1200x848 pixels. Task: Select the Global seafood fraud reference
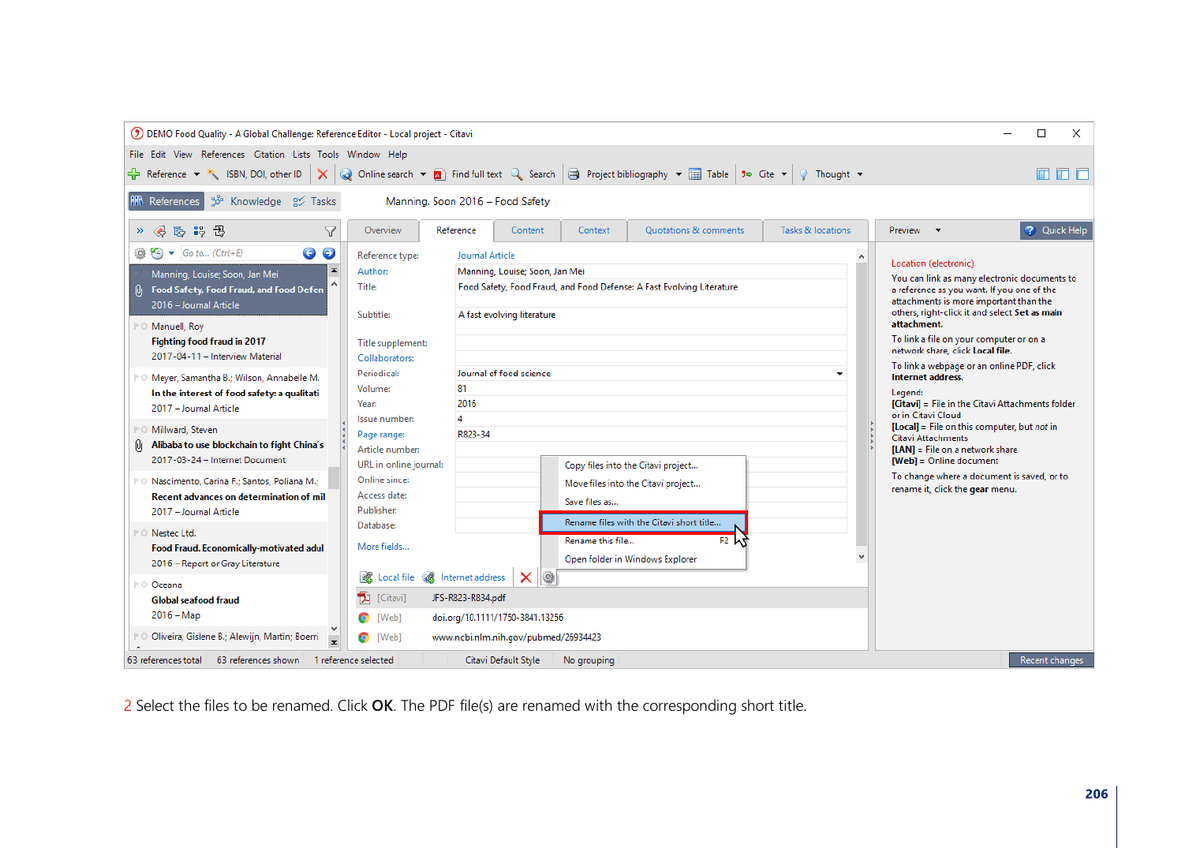pyautogui.click(x=228, y=600)
